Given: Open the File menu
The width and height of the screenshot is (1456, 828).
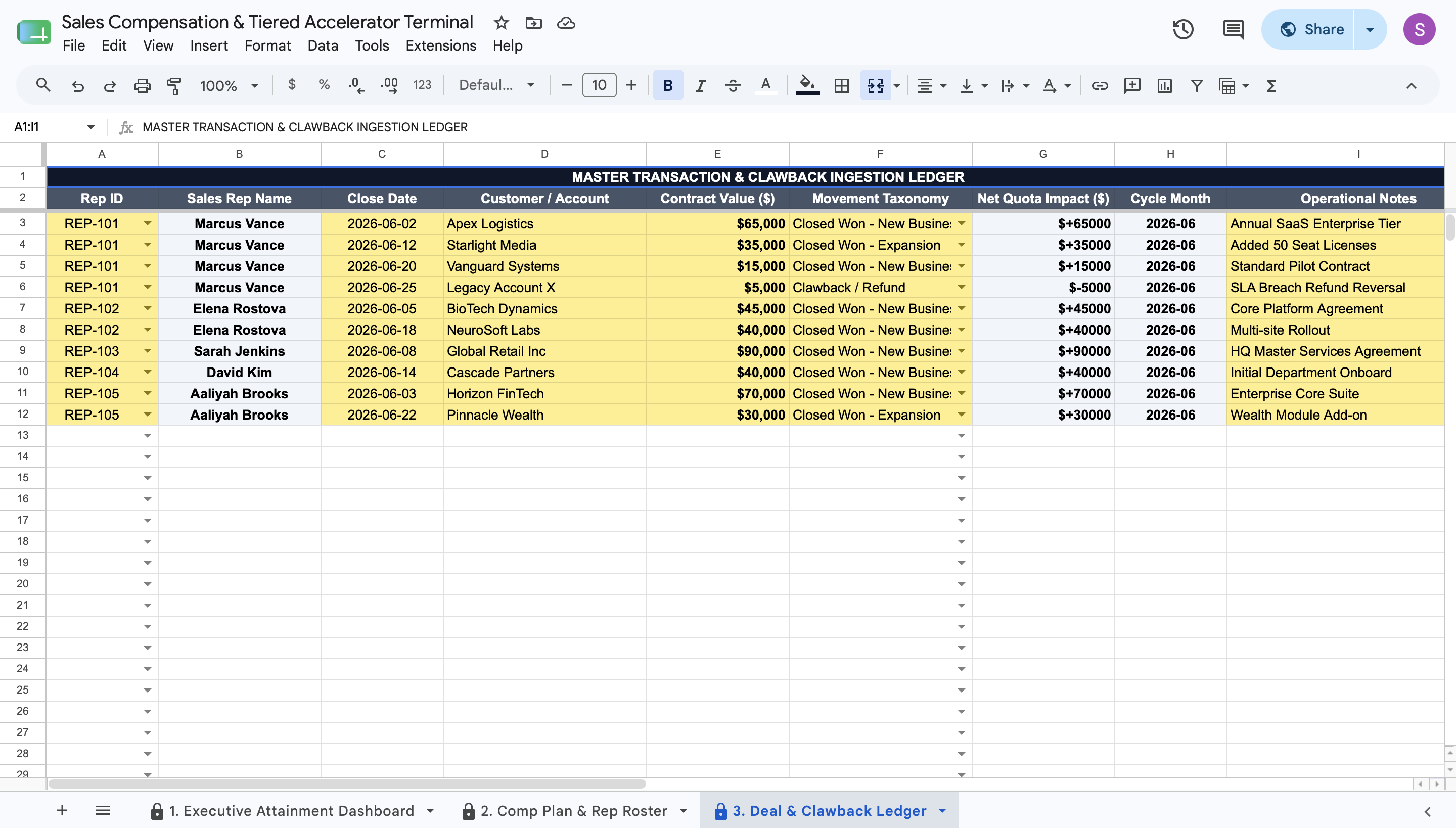Looking at the screenshot, I should (x=74, y=45).
